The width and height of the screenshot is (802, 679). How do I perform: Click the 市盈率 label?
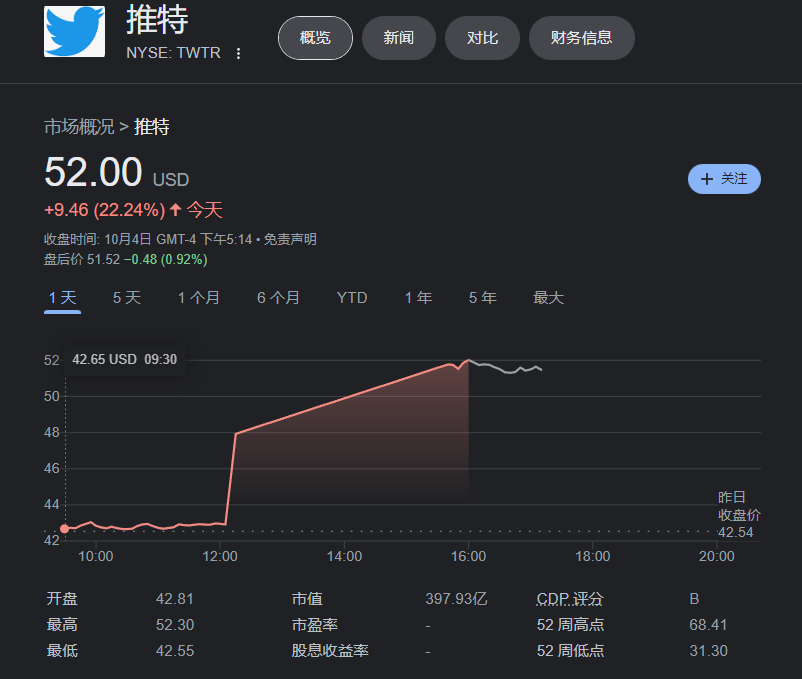click(x=315, y=625)
